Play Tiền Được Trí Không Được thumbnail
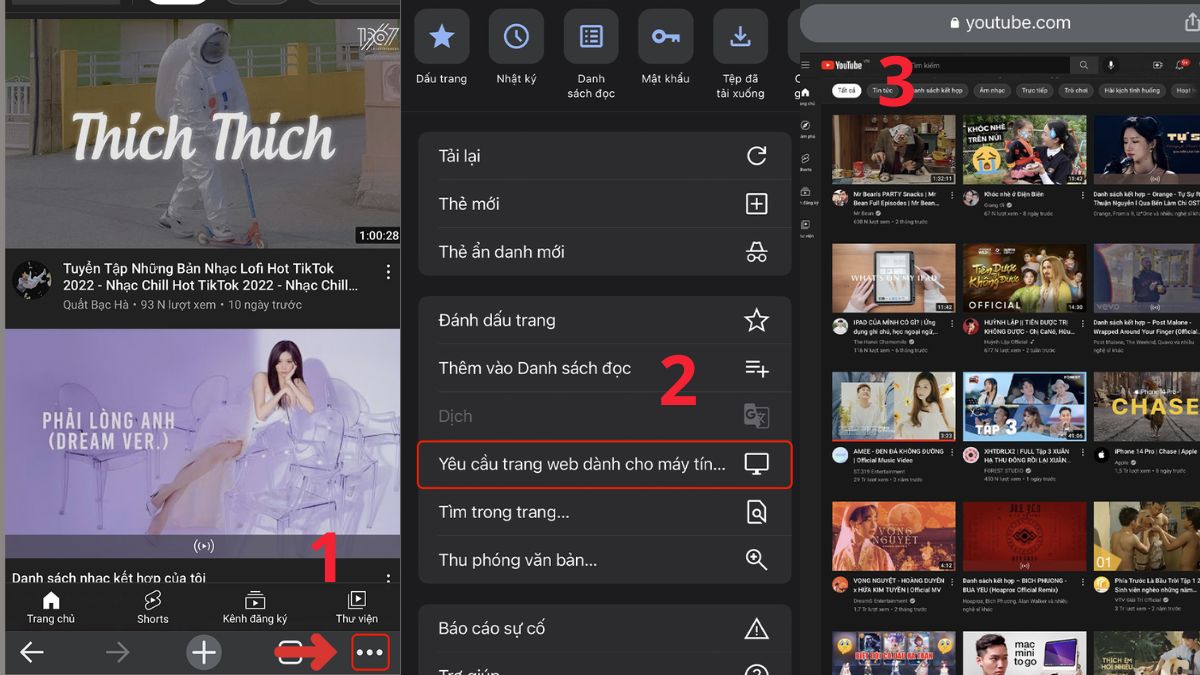 click(1024, 278)
